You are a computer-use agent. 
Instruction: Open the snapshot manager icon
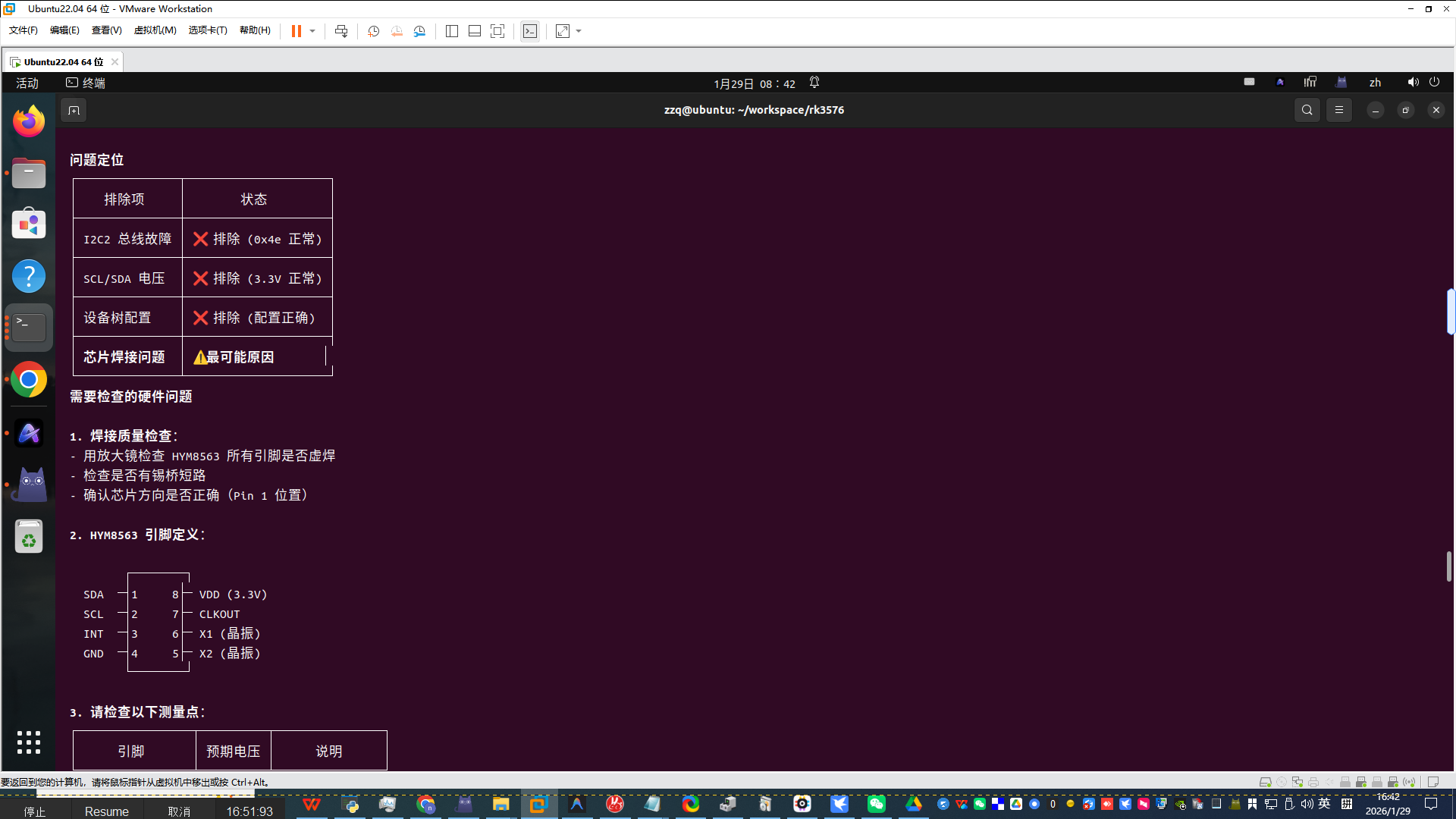[420, 31]
